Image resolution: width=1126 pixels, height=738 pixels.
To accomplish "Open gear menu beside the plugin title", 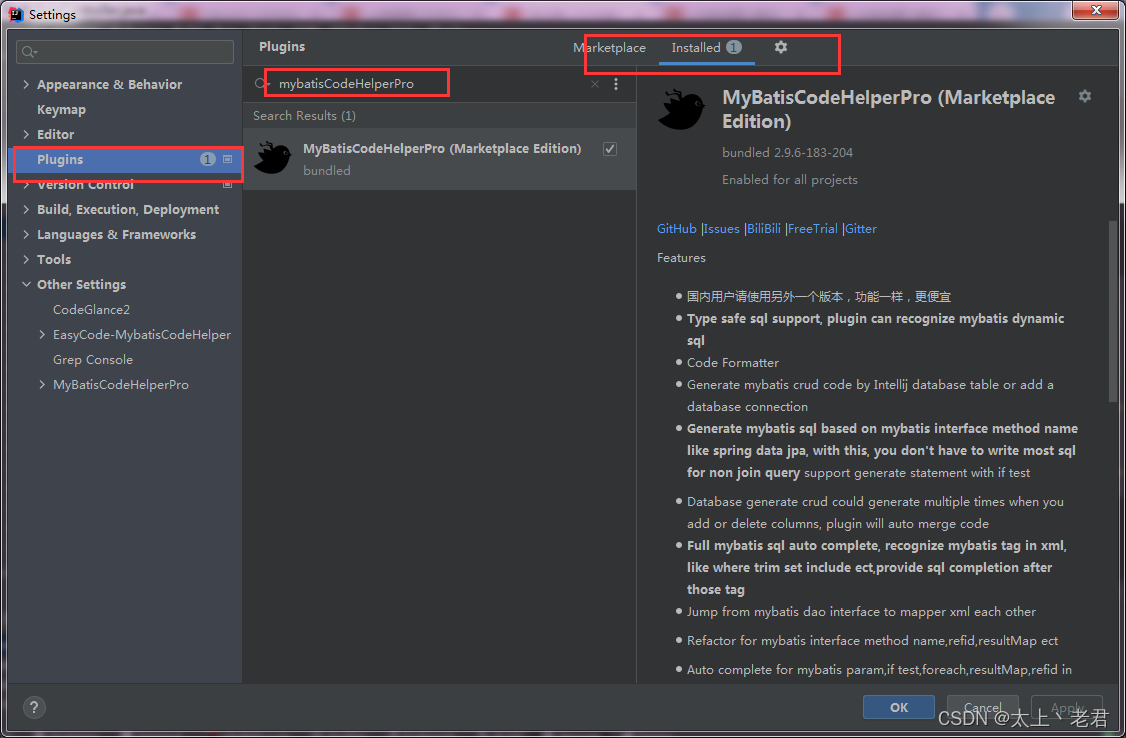I will click(1084, 96).
